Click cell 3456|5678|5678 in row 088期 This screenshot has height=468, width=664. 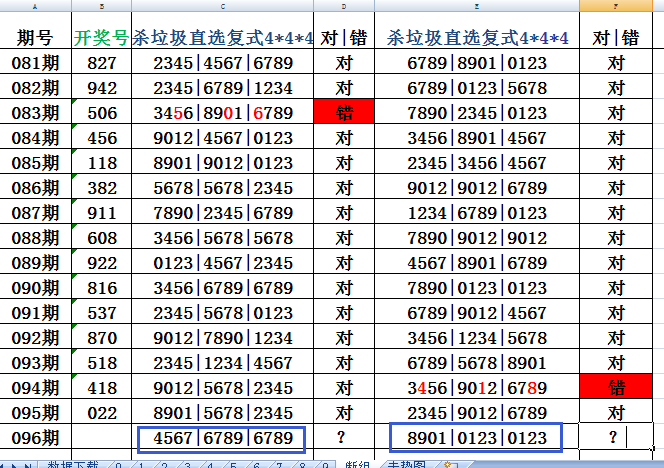tap(223, 238)
